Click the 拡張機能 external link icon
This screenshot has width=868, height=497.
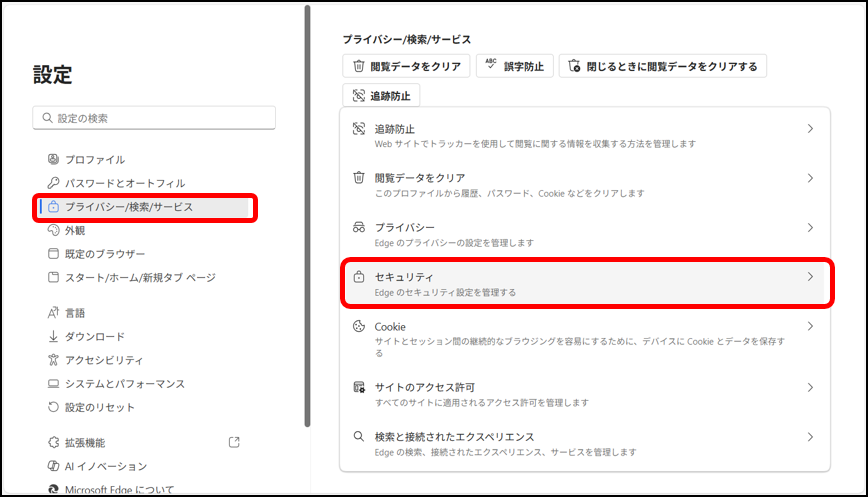pyautogui.click(x=234, y=442)
